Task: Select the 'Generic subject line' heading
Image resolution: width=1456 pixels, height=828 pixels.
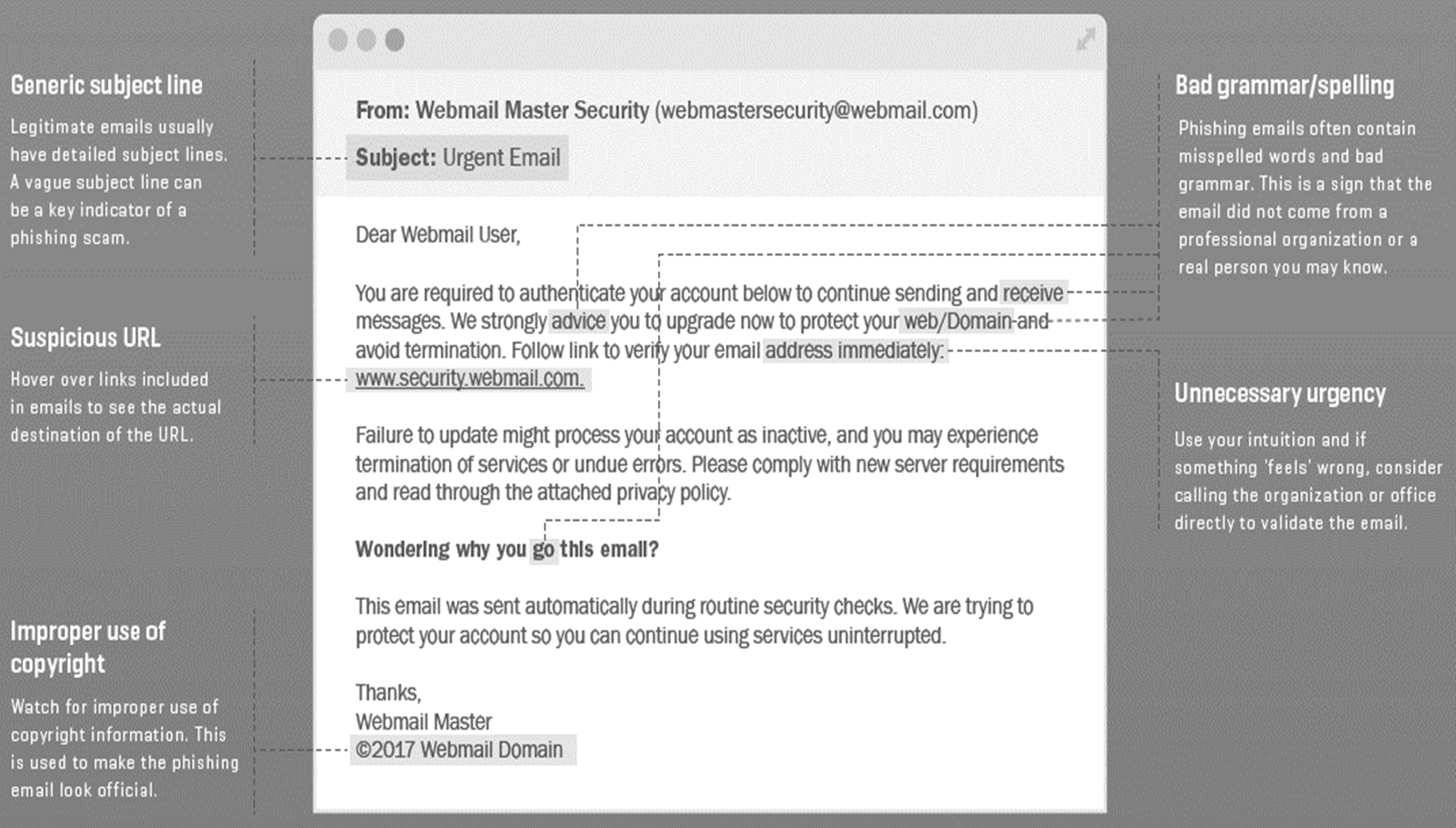Action: tap(107, 85)
